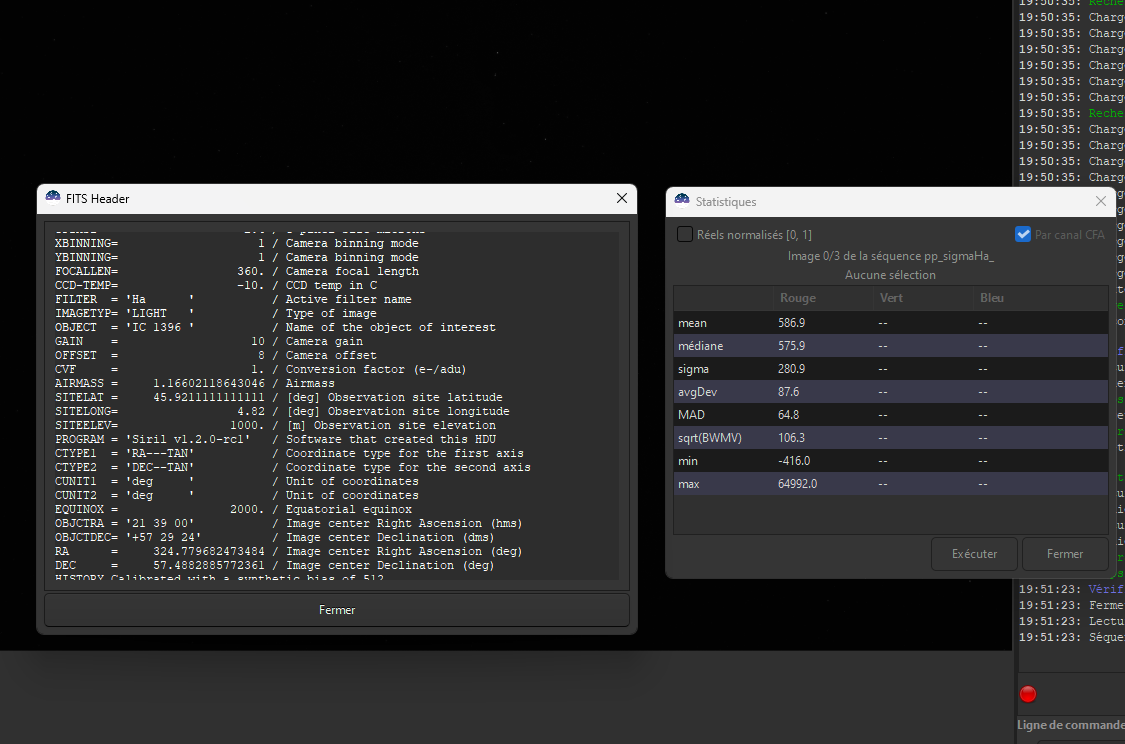Select the sigma row value 280.9
Viewport: 1125px width, 744px height.
(x=791, y=369)
